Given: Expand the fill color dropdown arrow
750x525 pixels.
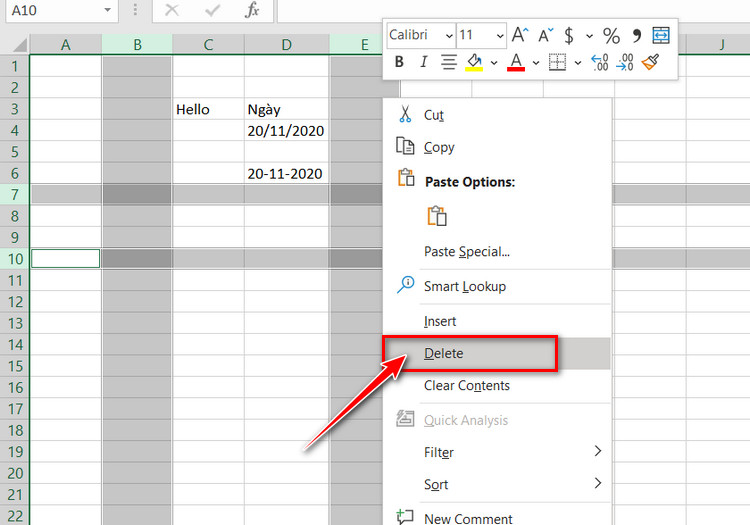Looking at the screenshot, I should [494, 63].
